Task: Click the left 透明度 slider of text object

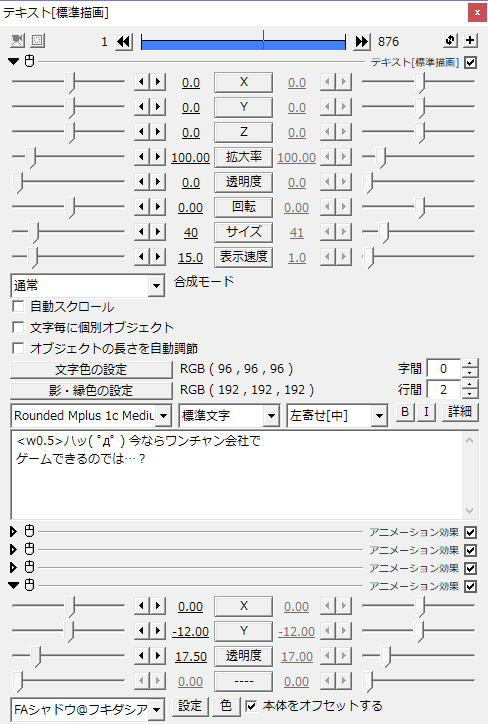Action: 68,182
